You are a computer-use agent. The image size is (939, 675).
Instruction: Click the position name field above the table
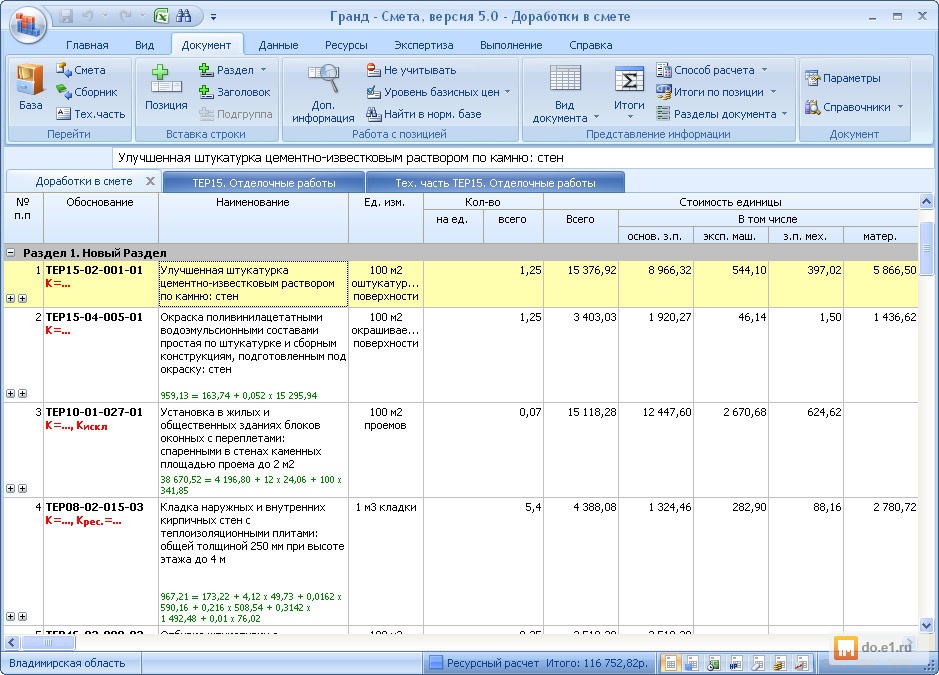pyautogui.click(x=523, y=158)
